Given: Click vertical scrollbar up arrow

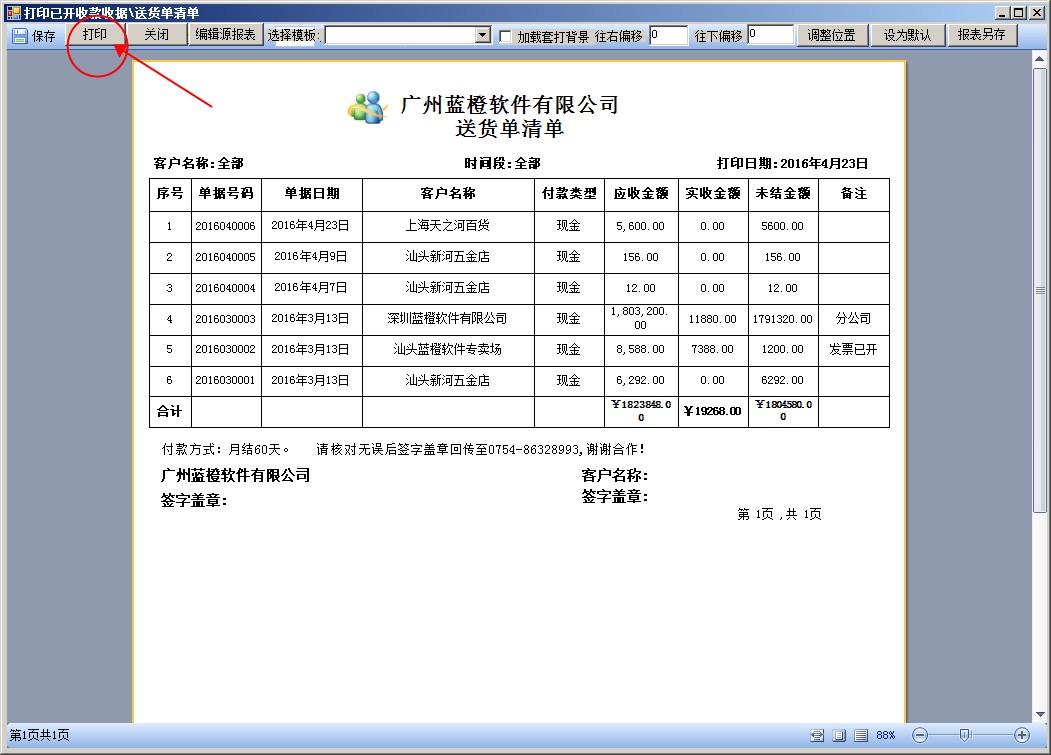Looking at the screenshot, I should 1040,59.
